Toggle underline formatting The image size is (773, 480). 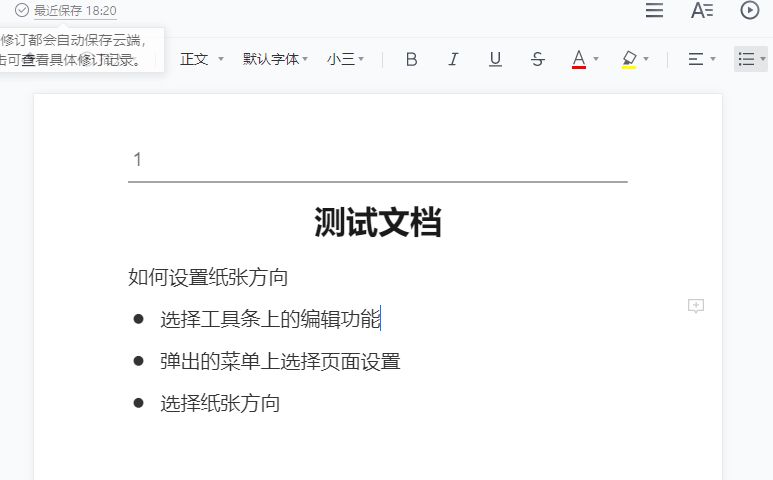[495, 59]
